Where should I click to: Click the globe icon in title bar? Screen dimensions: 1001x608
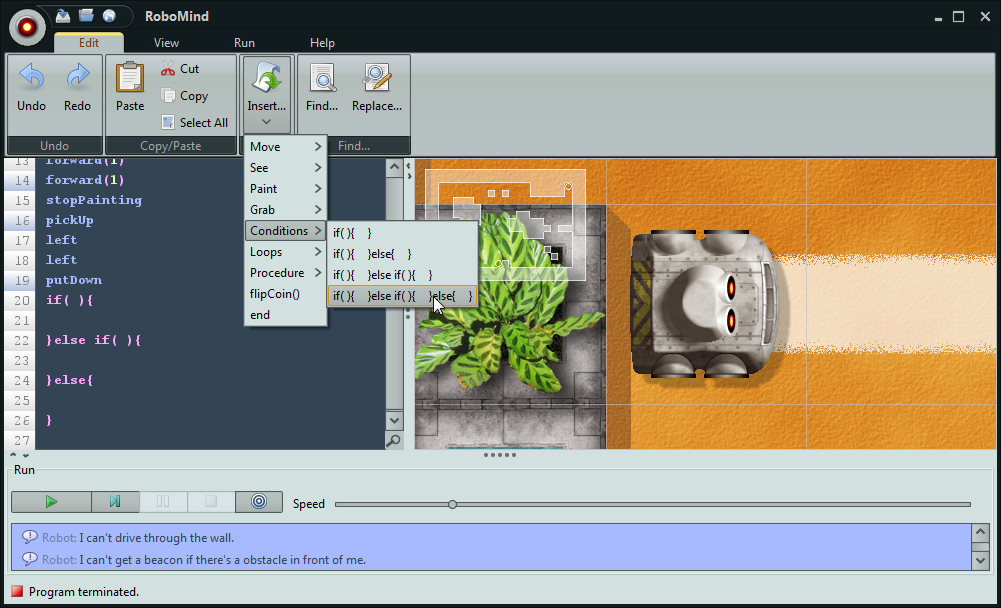coord(109,16)
